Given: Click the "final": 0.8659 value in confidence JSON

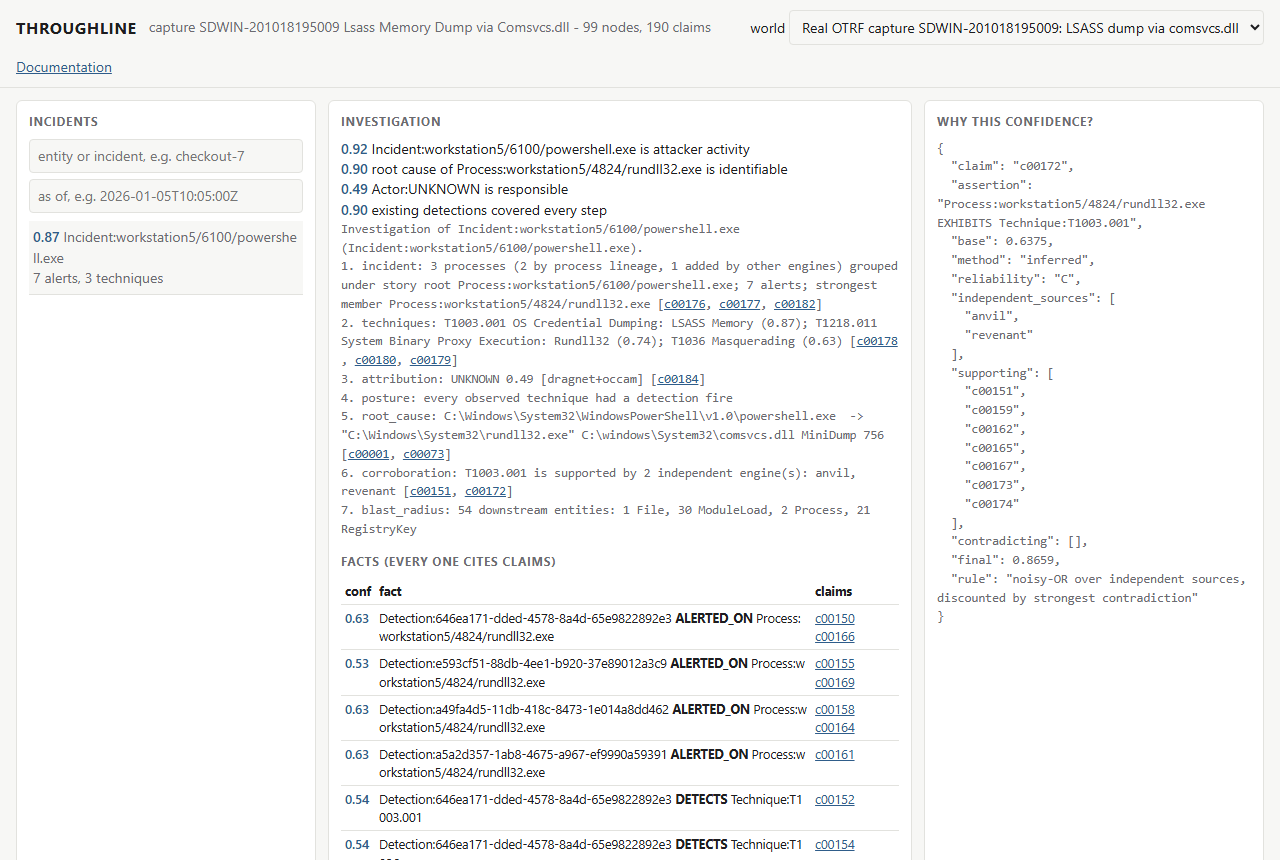Looking at the screenshot, I should (x=1003, y=560).
